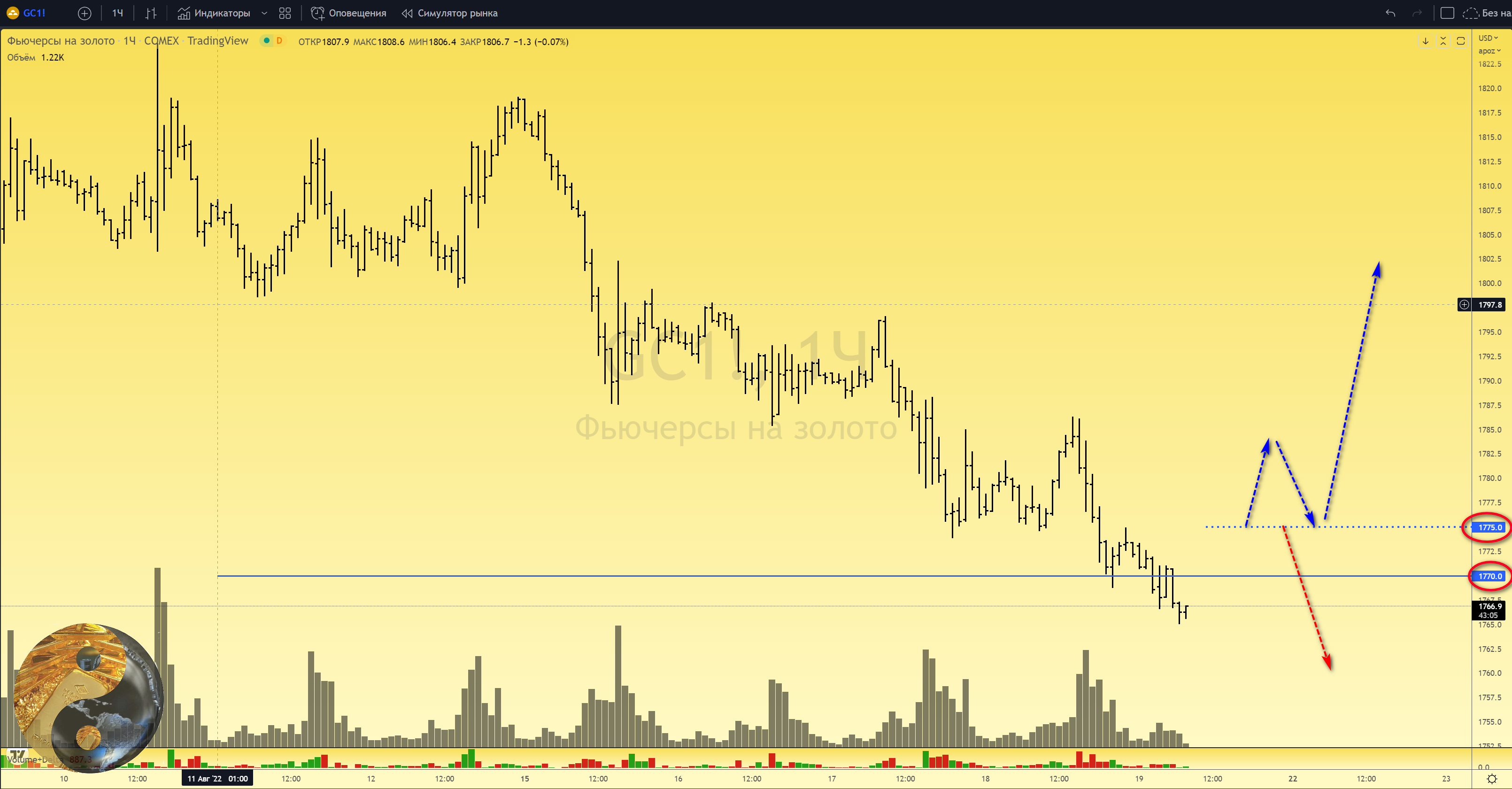This screenshot has height=789, width=1512.
Task: Click the 1820.0 price scale label
Action: [1489, 88]
